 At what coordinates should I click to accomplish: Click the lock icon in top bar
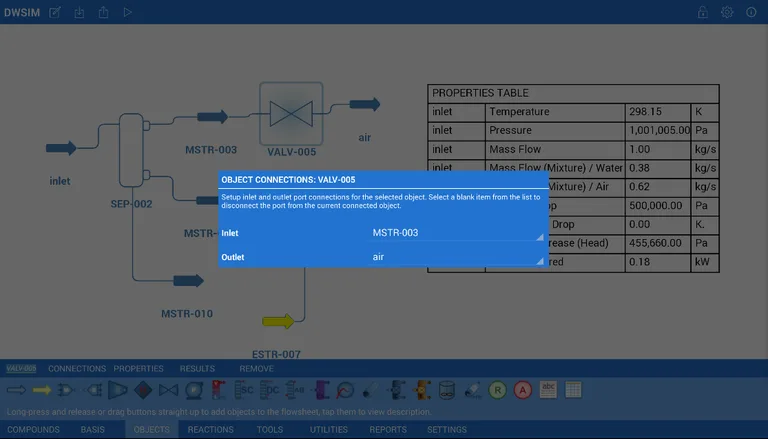[x=703, y=12]
